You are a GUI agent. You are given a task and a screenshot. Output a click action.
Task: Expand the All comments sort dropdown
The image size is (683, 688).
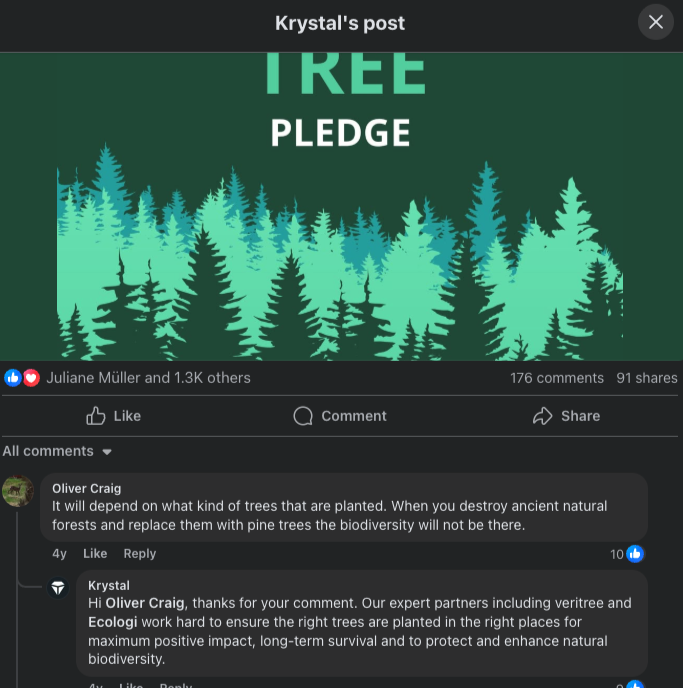[58, 451]
